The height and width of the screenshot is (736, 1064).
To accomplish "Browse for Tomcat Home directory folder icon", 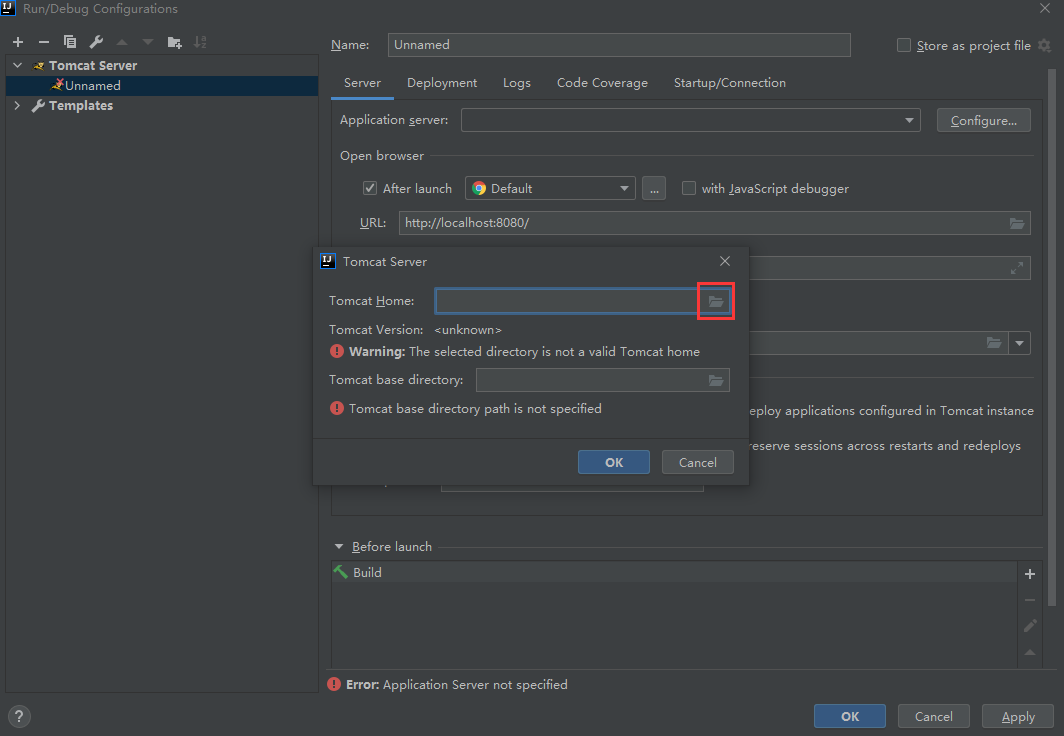I will [716, 301].
